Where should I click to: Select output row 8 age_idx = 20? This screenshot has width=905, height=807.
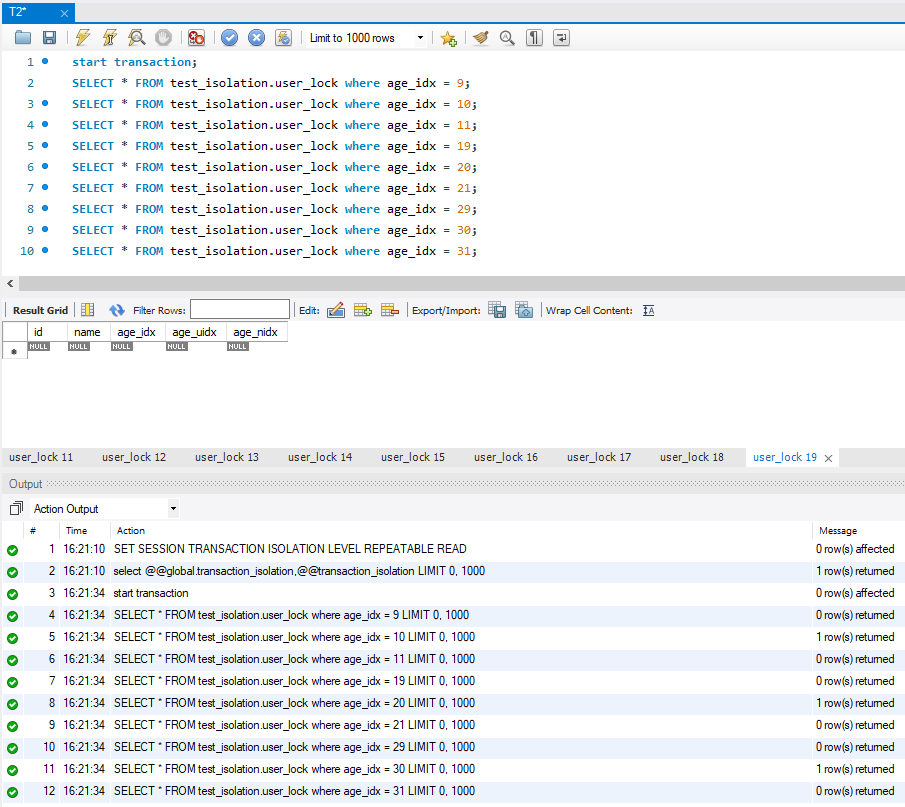[454, 703]
